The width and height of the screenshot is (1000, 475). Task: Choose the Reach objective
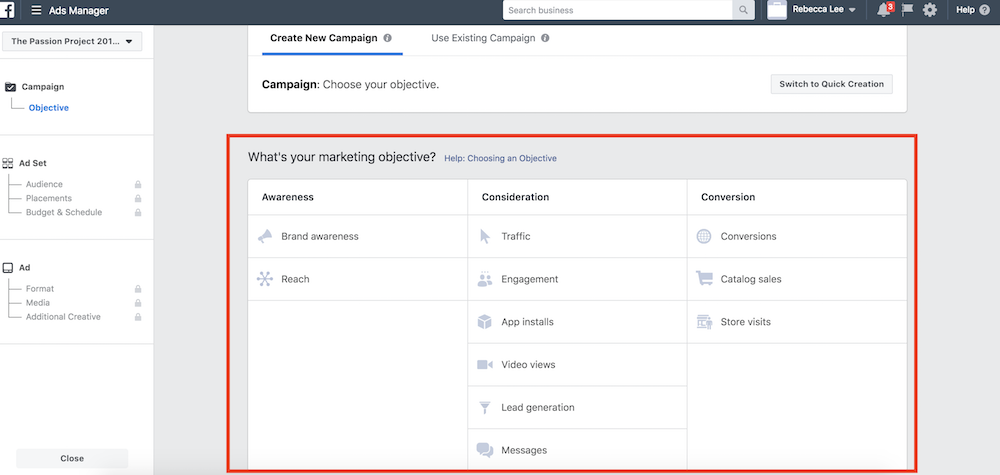(358, 279)
